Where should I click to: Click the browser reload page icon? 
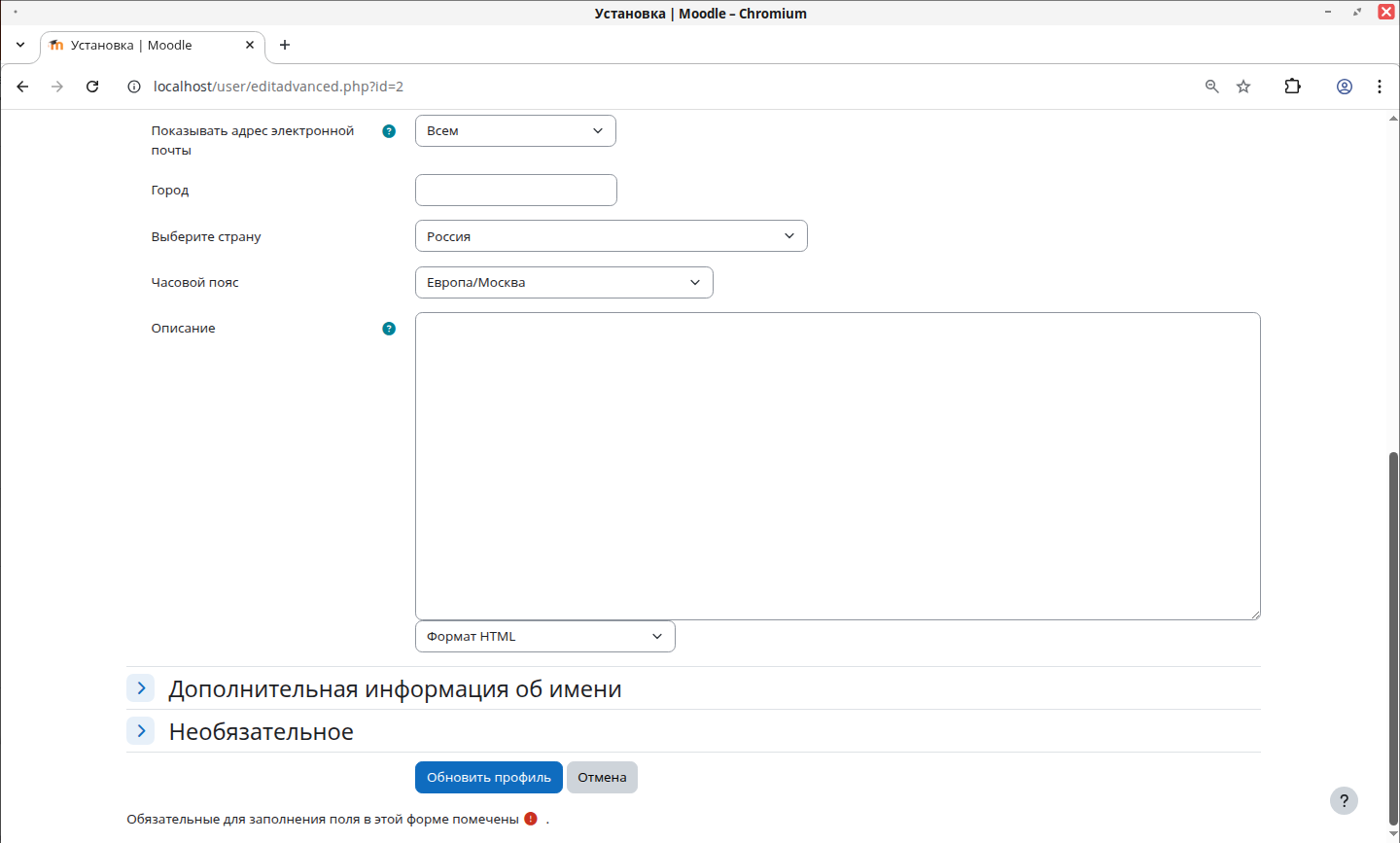(x=92, y=87)
